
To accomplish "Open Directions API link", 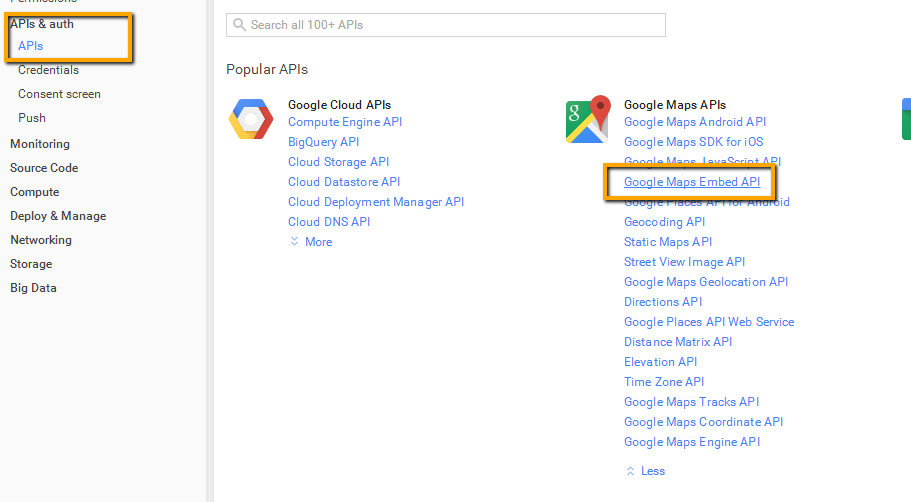I will [x=663, y=302].
